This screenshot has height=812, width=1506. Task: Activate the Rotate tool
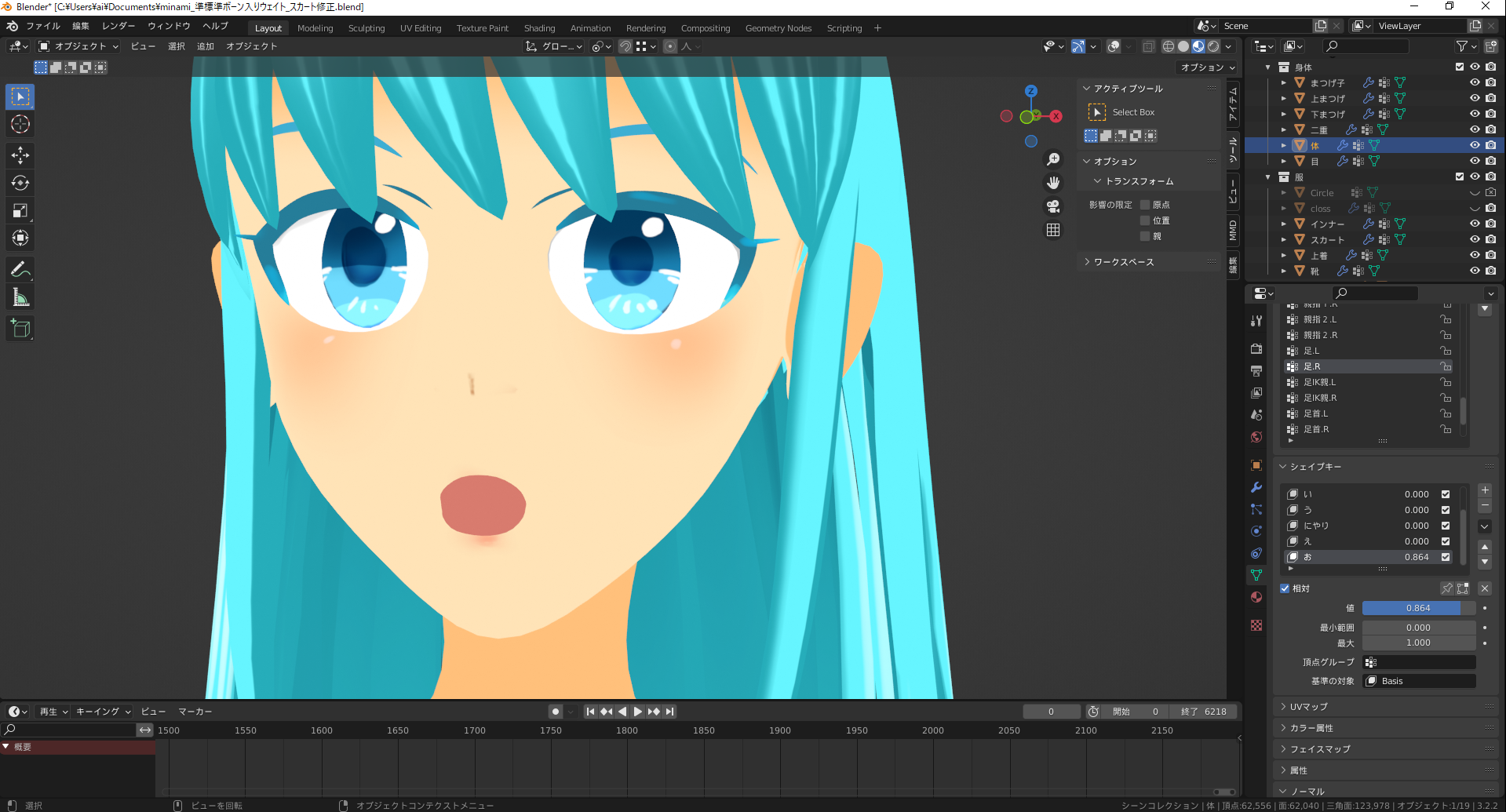pos(20,183)
